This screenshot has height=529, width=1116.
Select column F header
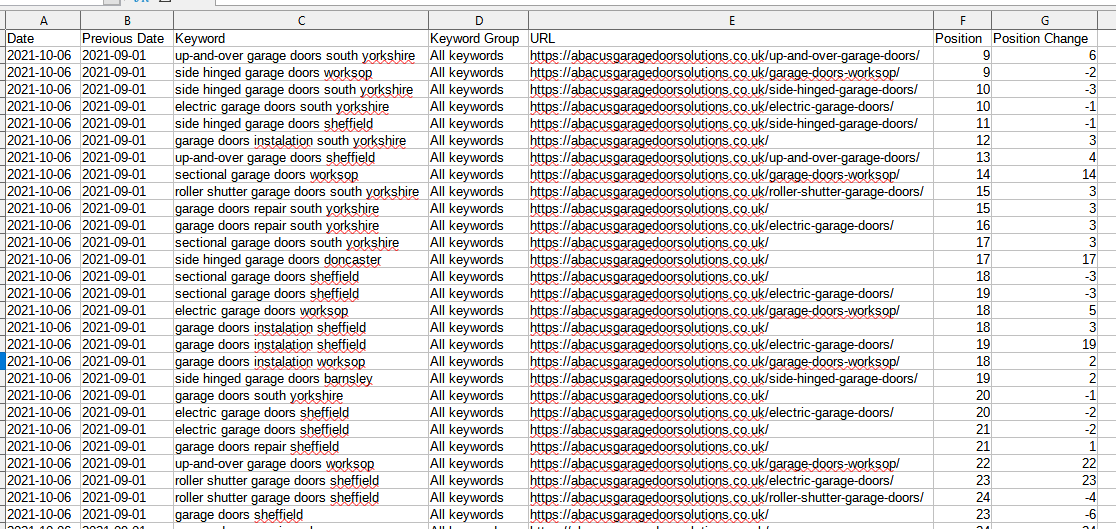(x=962, y=21)
